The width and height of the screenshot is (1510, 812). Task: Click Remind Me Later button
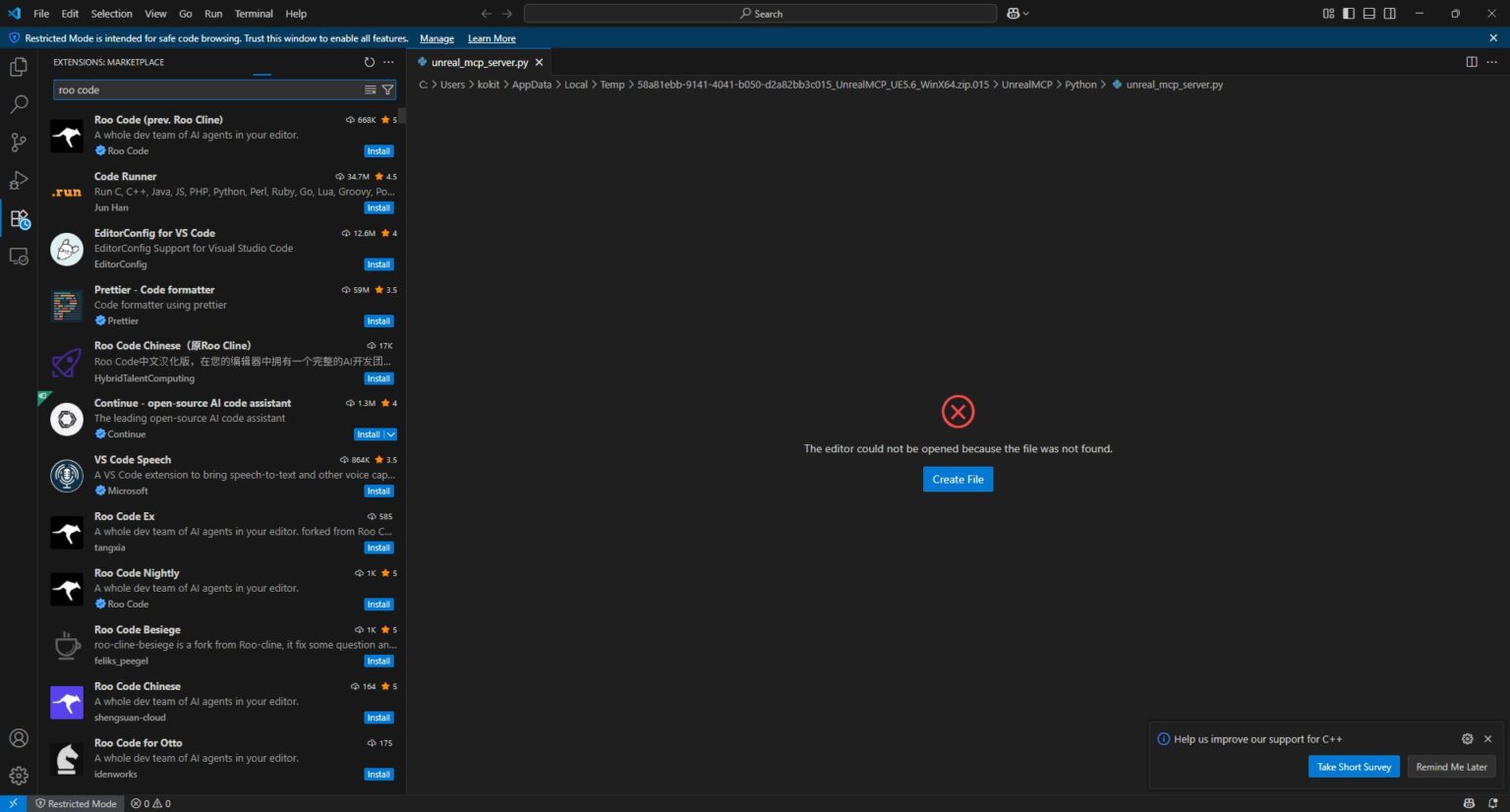coord(1451,767)
